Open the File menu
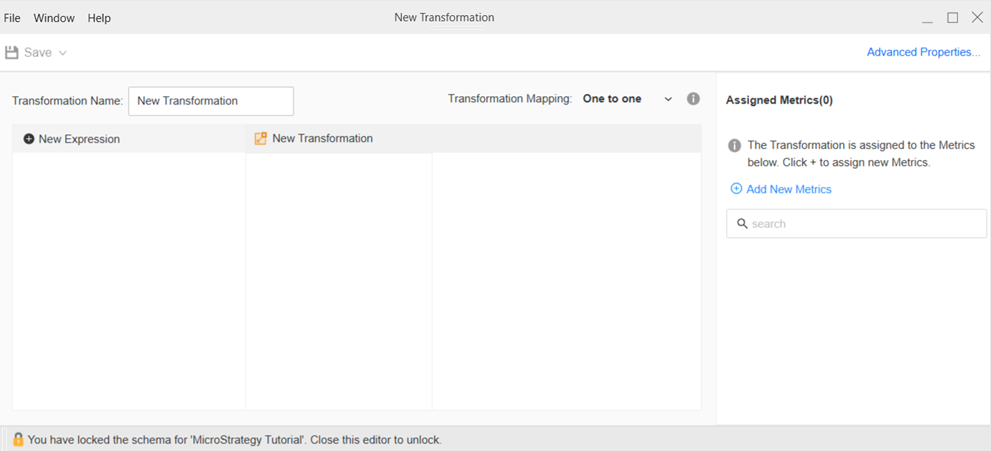Image resolution: width=991 pixels, height=451 pixels. click(12, 18)
